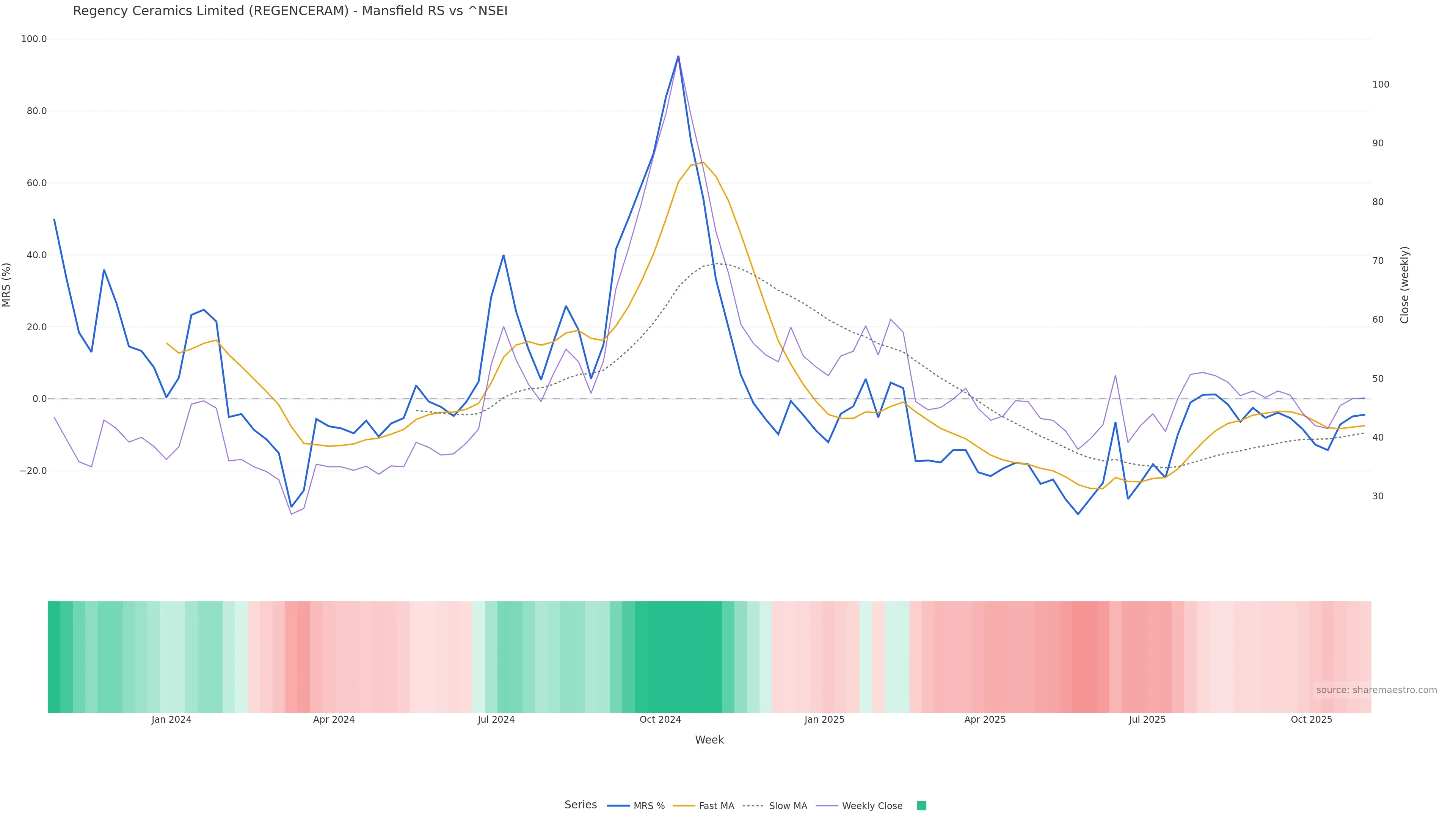The width and height of the screenshot is (1456, 819).
Task: Click the Close (weekly) right axis title
Action: [1404, 285]
